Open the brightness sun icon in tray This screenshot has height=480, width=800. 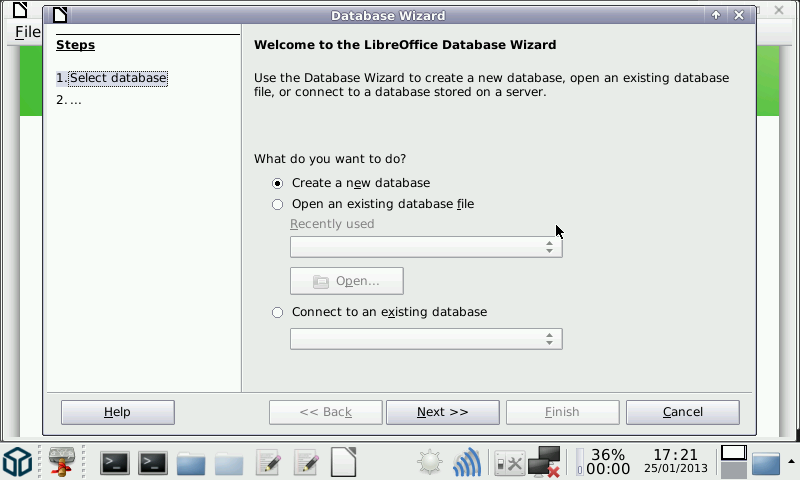[x=430, y=463]
